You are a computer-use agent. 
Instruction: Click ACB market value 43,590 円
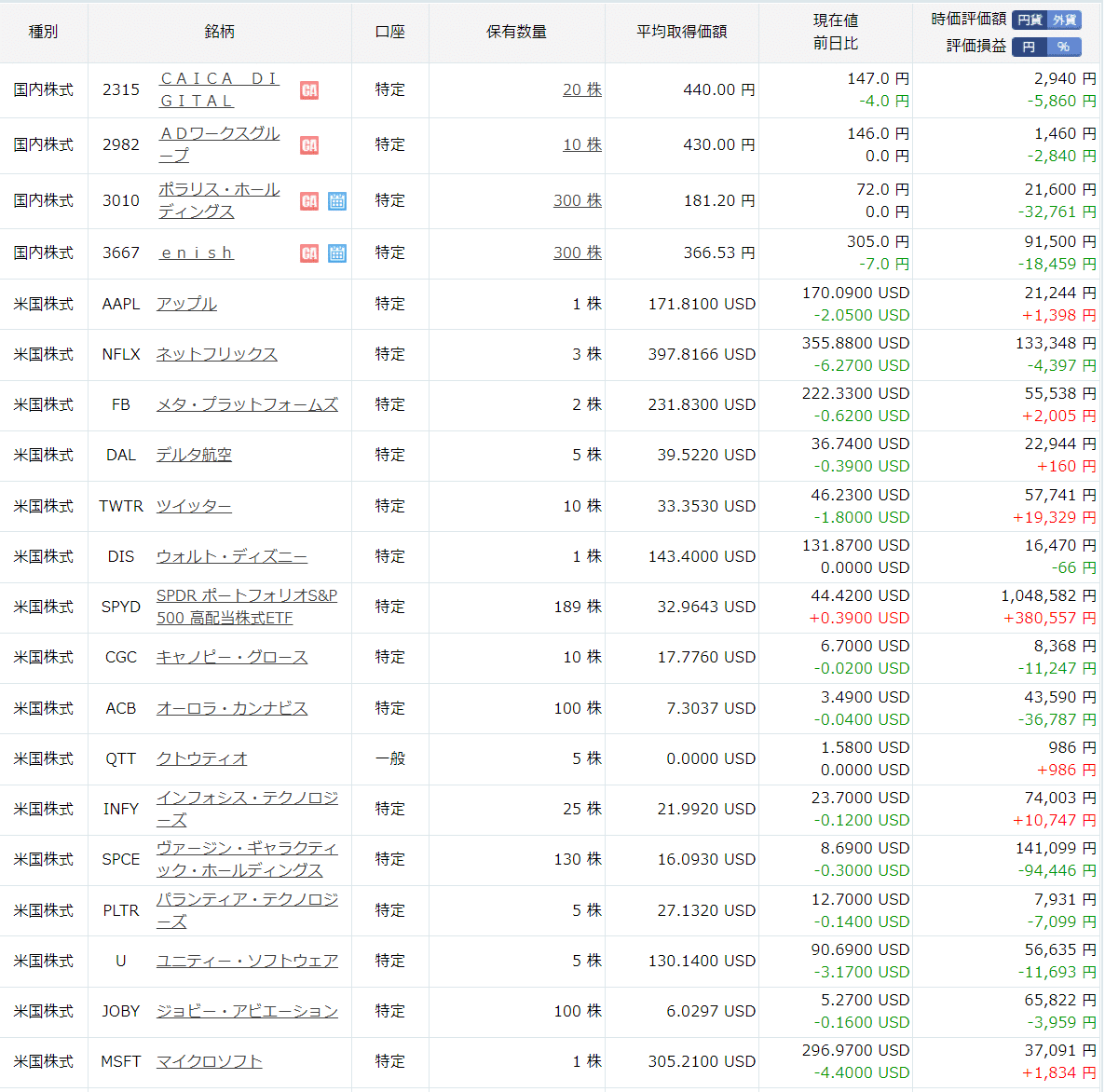click(x=1060, y=697)
